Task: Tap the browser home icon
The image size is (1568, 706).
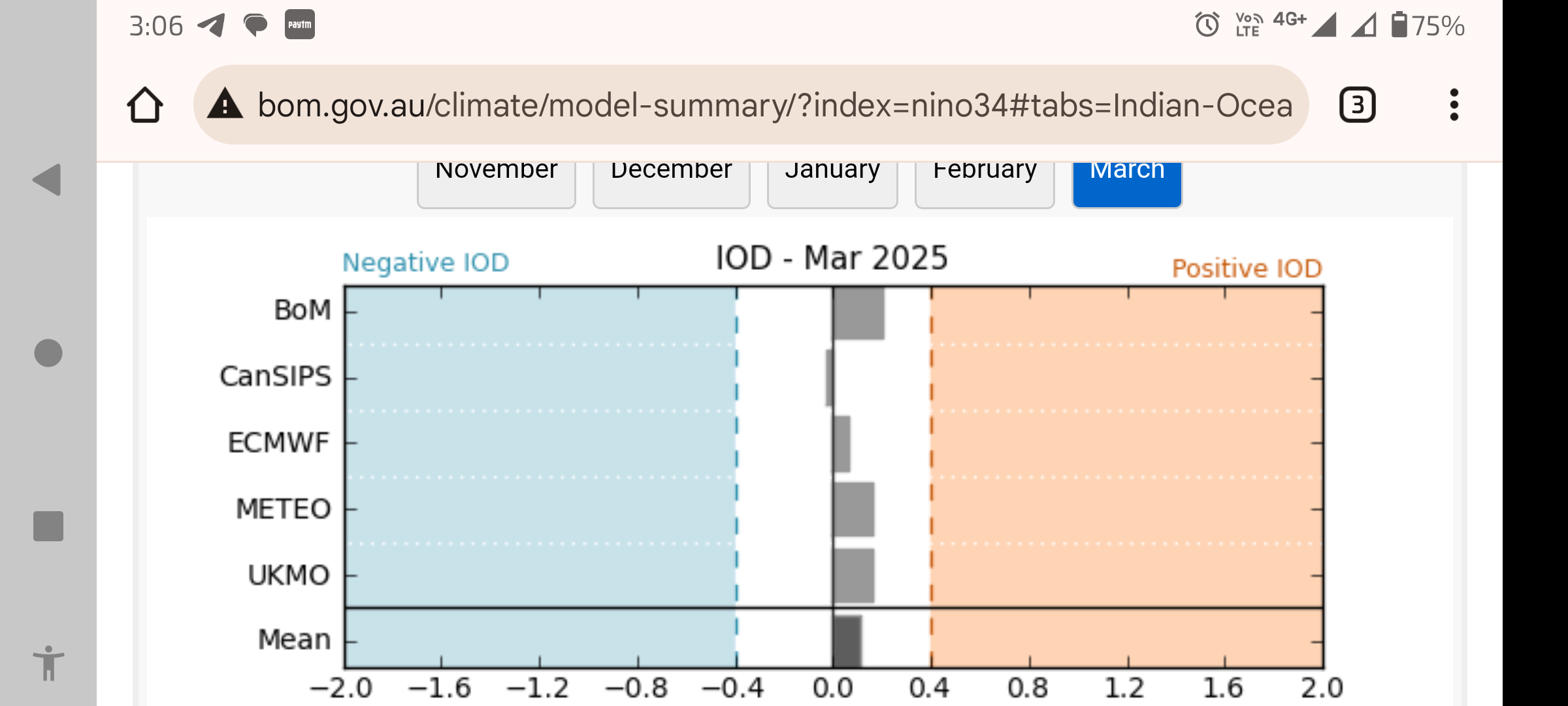Action: tap(145, 105)
